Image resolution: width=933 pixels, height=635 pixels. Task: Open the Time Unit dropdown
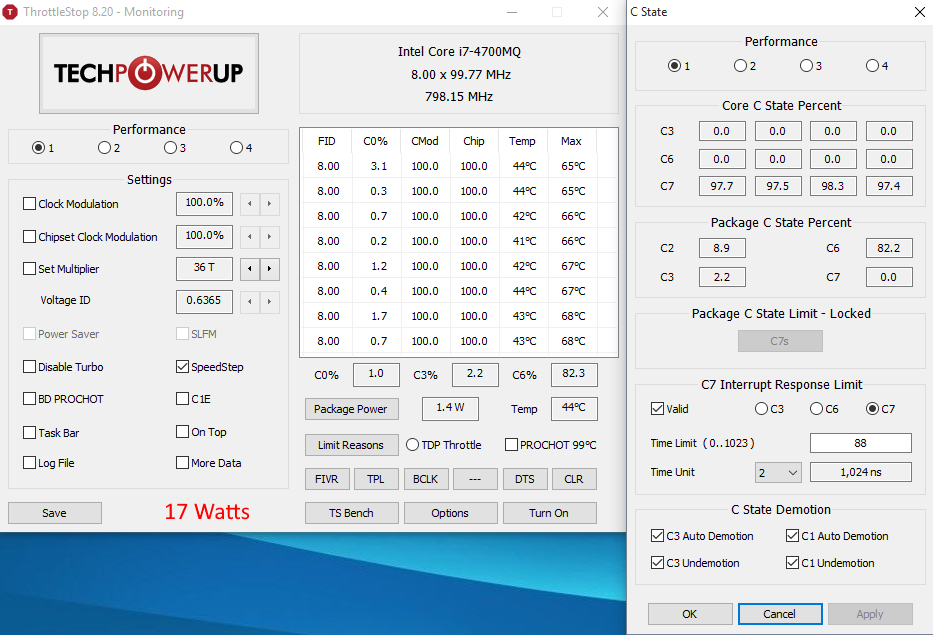(x=778, y=472)
